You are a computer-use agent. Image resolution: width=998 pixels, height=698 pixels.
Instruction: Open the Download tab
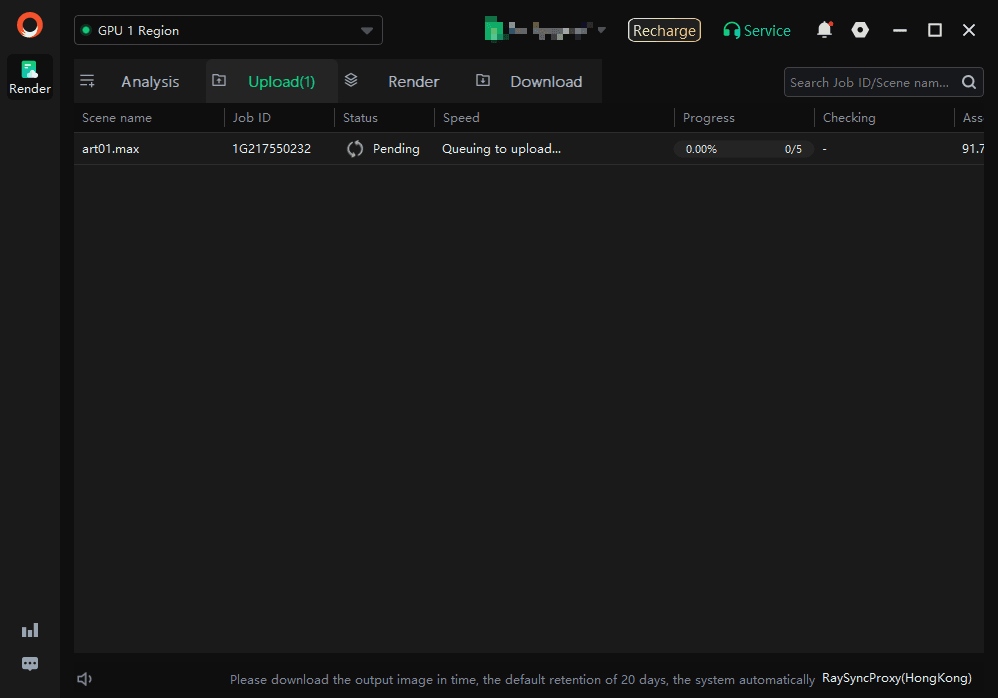coord(545,82)
